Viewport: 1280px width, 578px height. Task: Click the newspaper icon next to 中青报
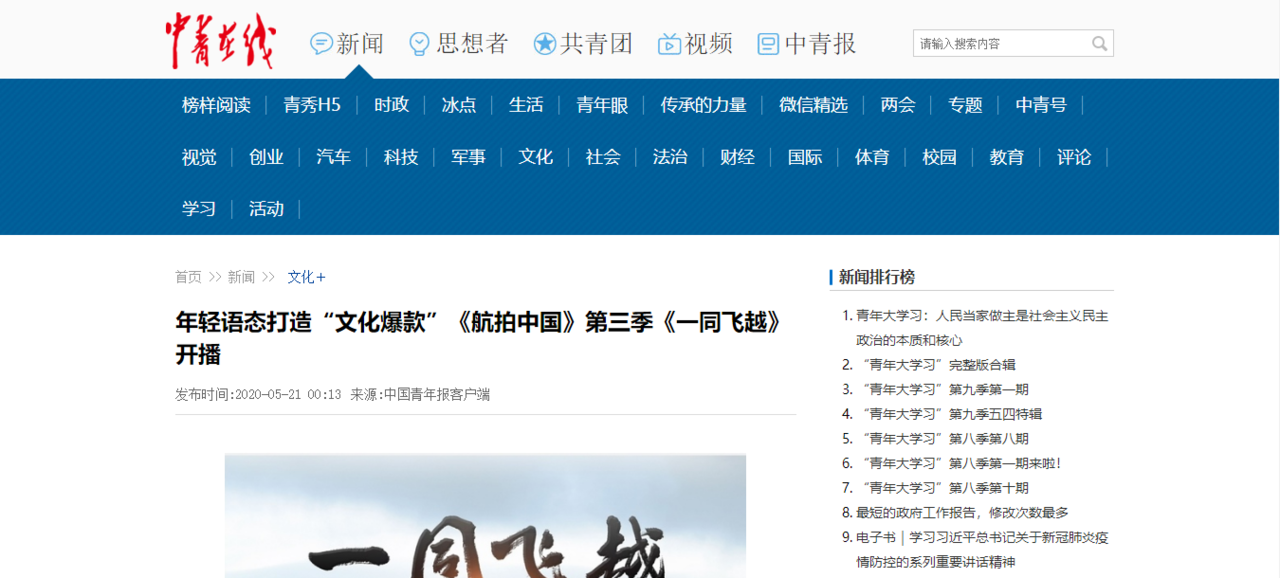tap(767, 43)
